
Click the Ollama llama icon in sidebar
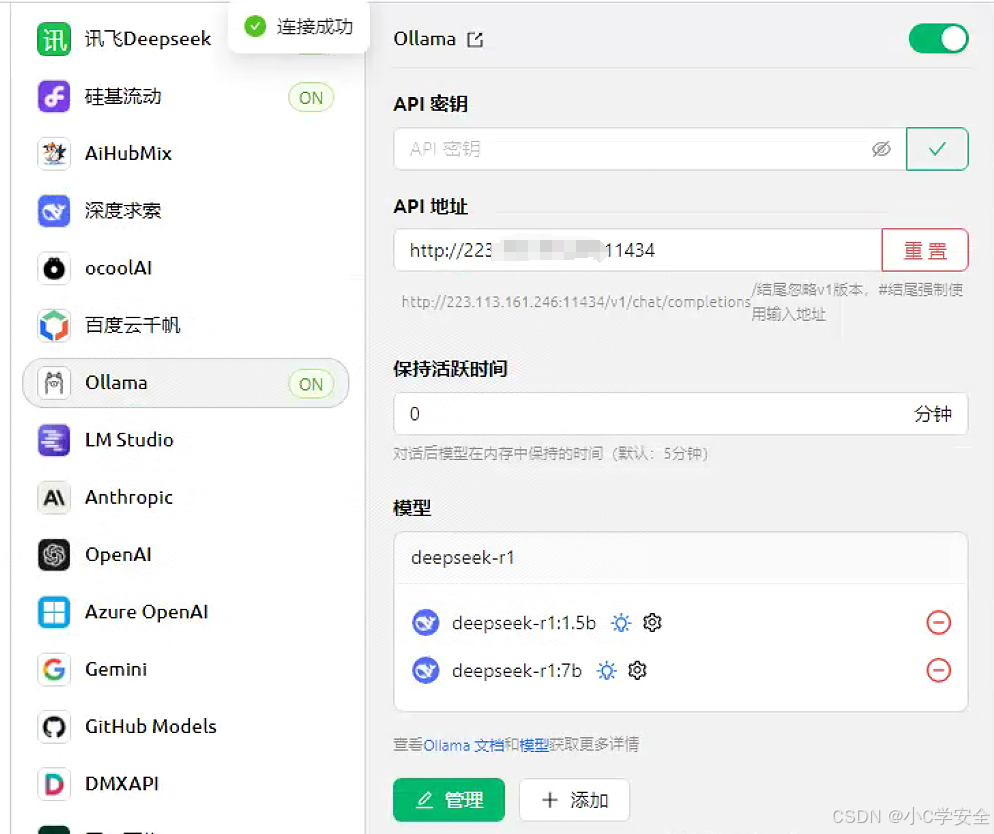point(54,383)
